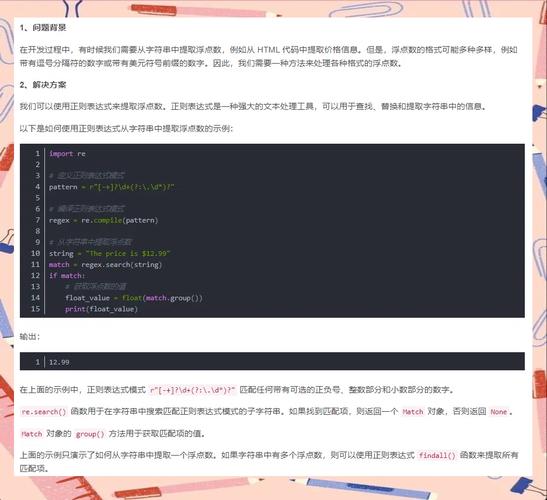
Task: Click line number 8 in the code block
Action: pyautogui.click(x=38, y=231)
